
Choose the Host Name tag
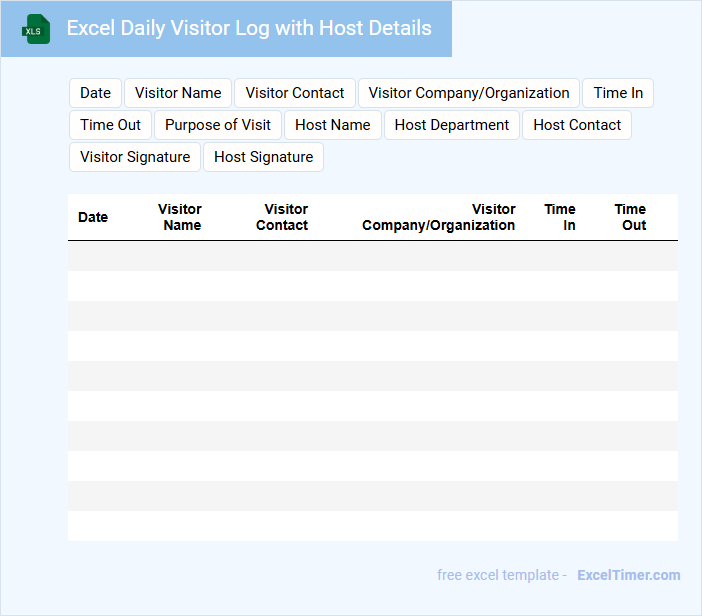pyautogui.click(x=333, y=125)
